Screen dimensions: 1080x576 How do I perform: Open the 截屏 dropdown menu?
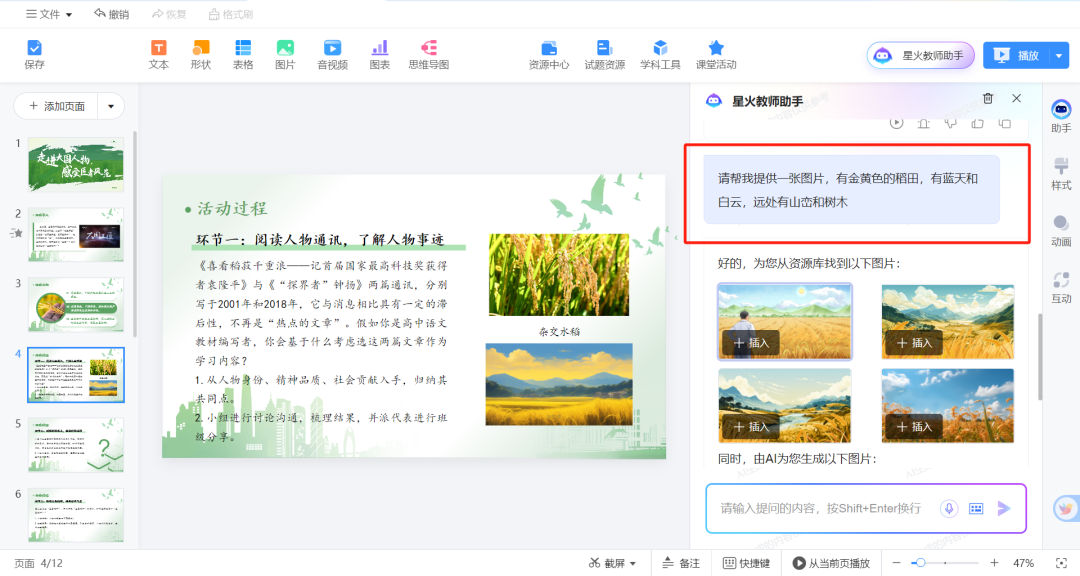point(630,562)
